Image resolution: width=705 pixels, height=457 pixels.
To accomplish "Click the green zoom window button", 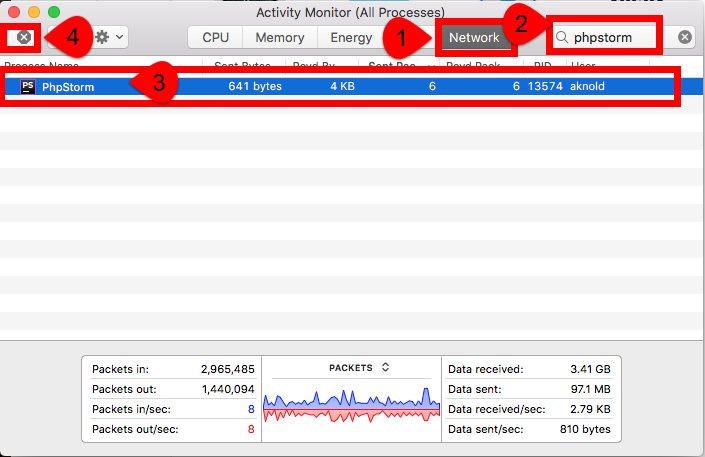I will [53, 11].
